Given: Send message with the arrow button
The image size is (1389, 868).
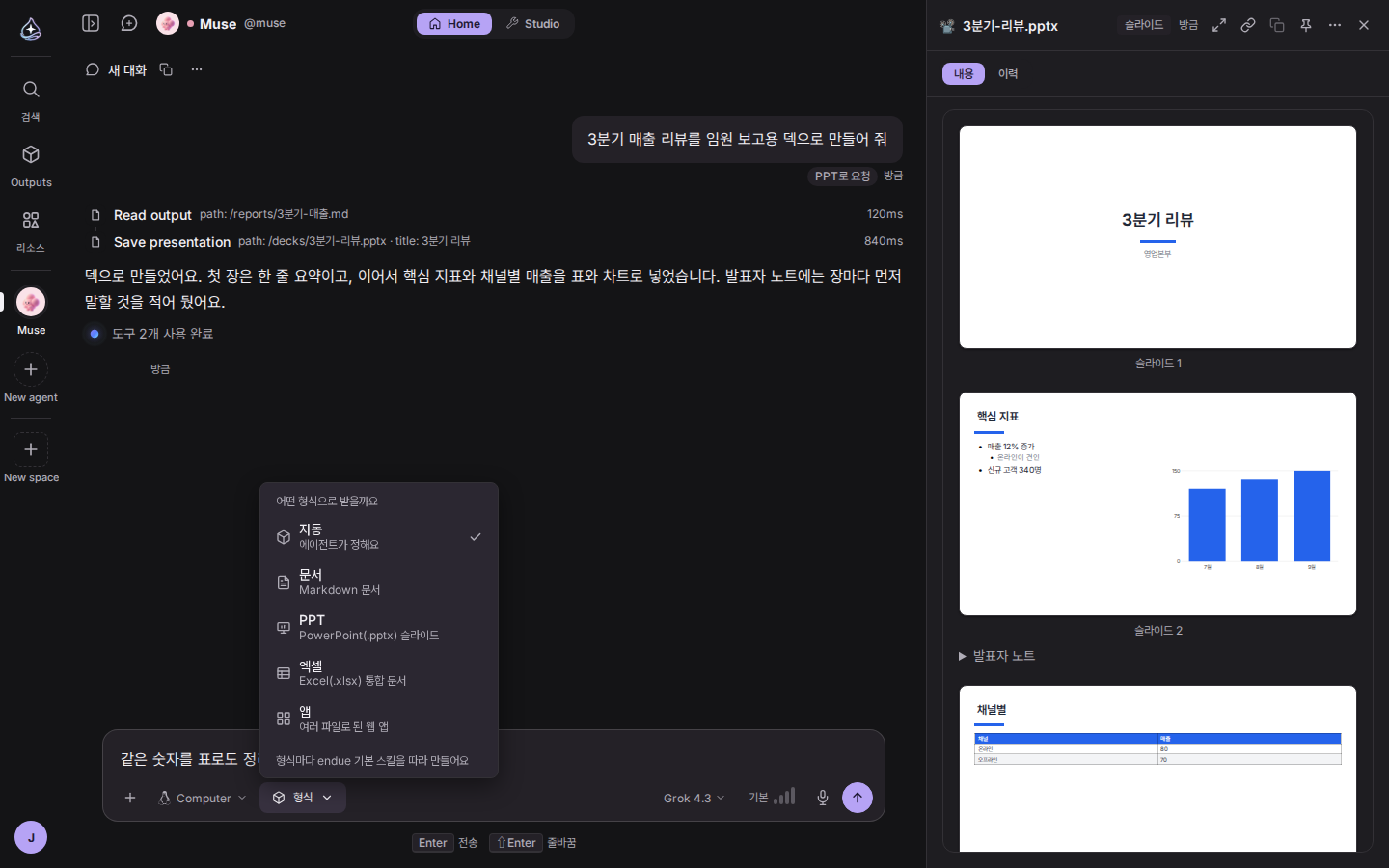Looking at the screenshot, I should tap(858, 798).
